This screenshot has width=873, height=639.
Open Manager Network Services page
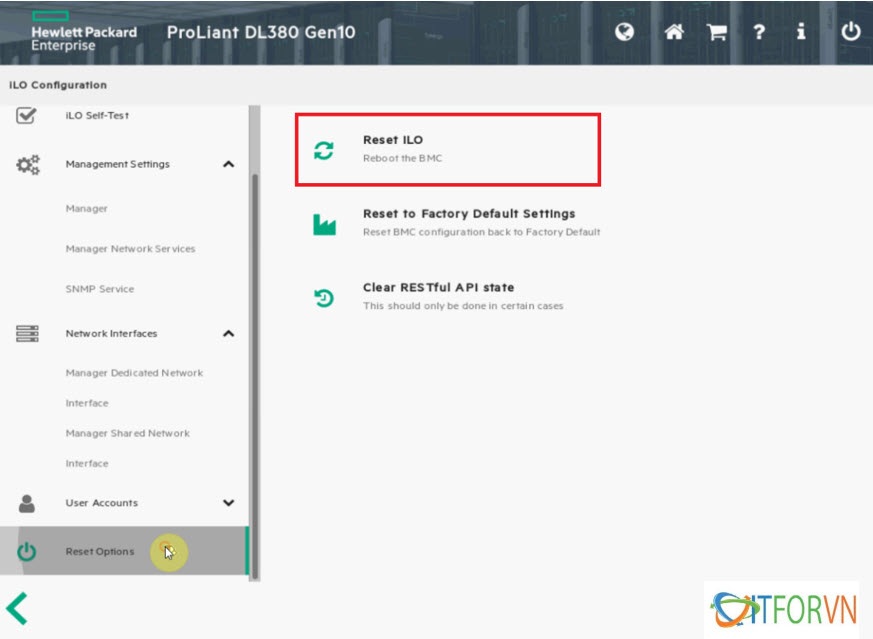tap(130, 249)
